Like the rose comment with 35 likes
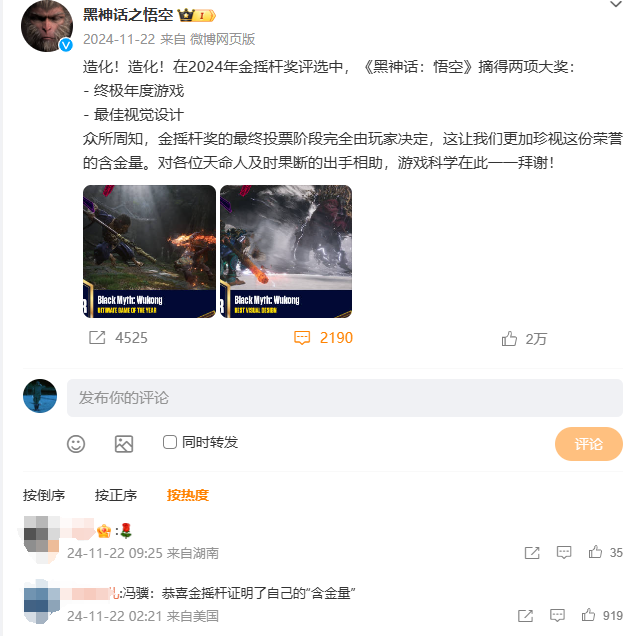The width and height of the screenshot is (640, 636). (595, 552)
